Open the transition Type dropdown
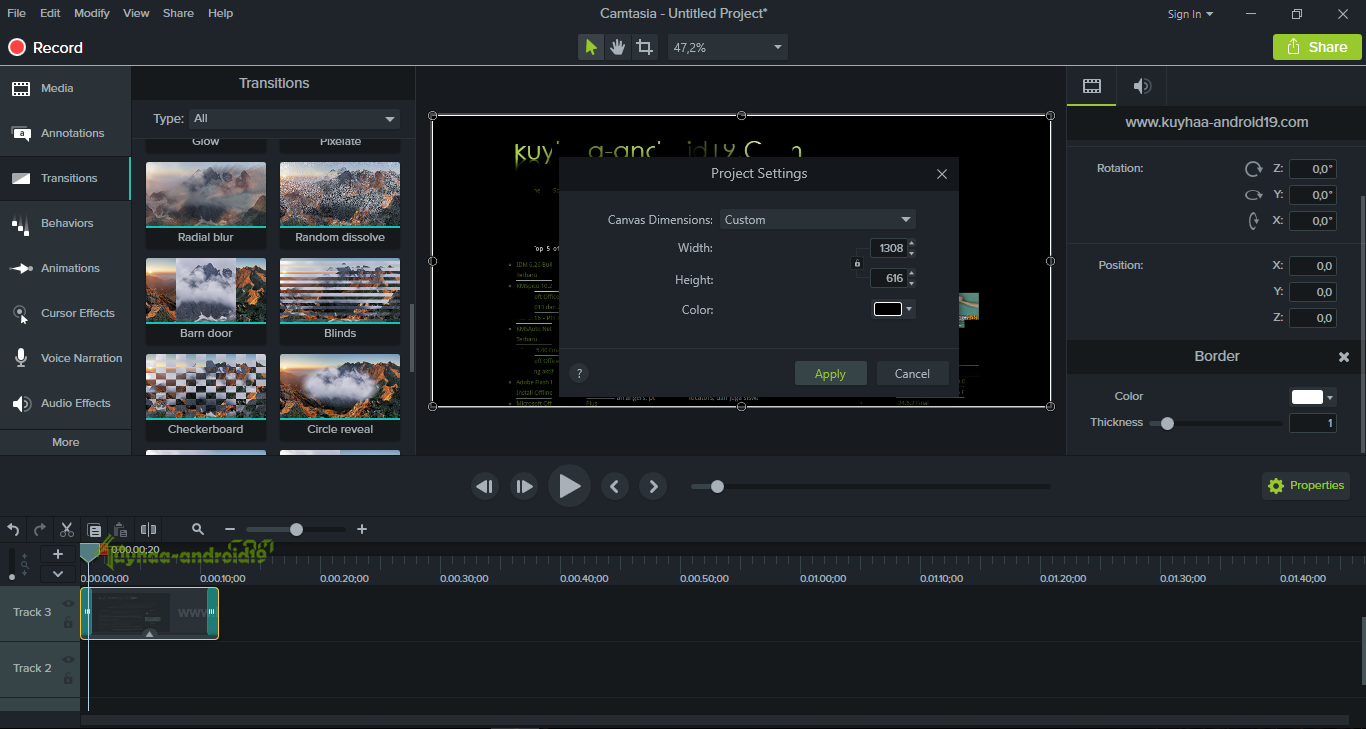Screen dimensions: 1366x729 point(294,118)
